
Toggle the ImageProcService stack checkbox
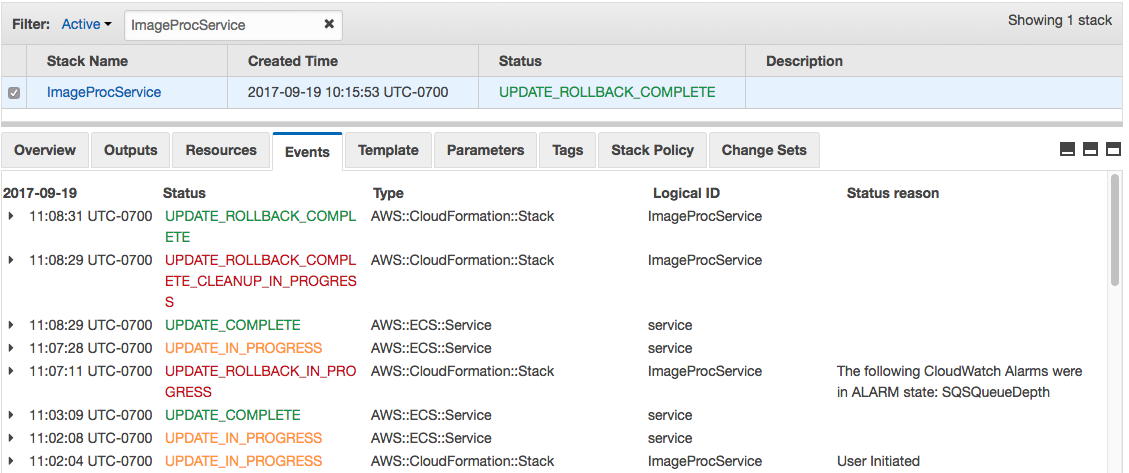point(14,93)
